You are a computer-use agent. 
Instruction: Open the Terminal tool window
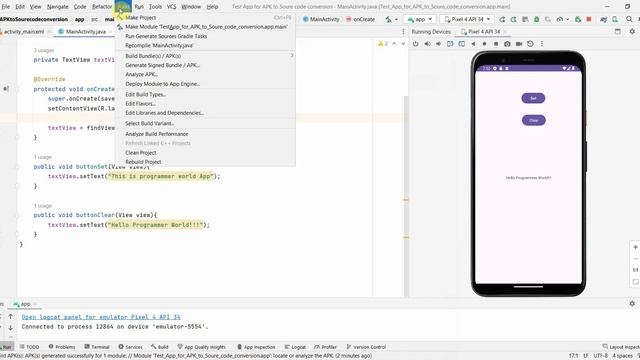97,347
